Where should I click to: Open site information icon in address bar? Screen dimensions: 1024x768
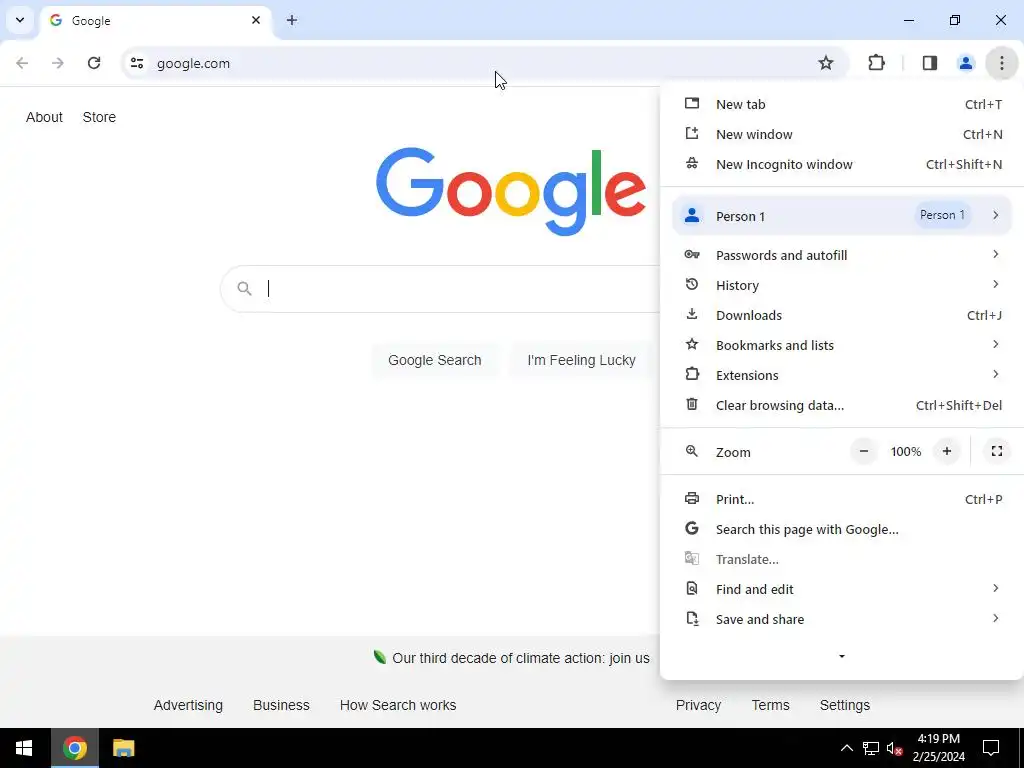pos(137,63)
